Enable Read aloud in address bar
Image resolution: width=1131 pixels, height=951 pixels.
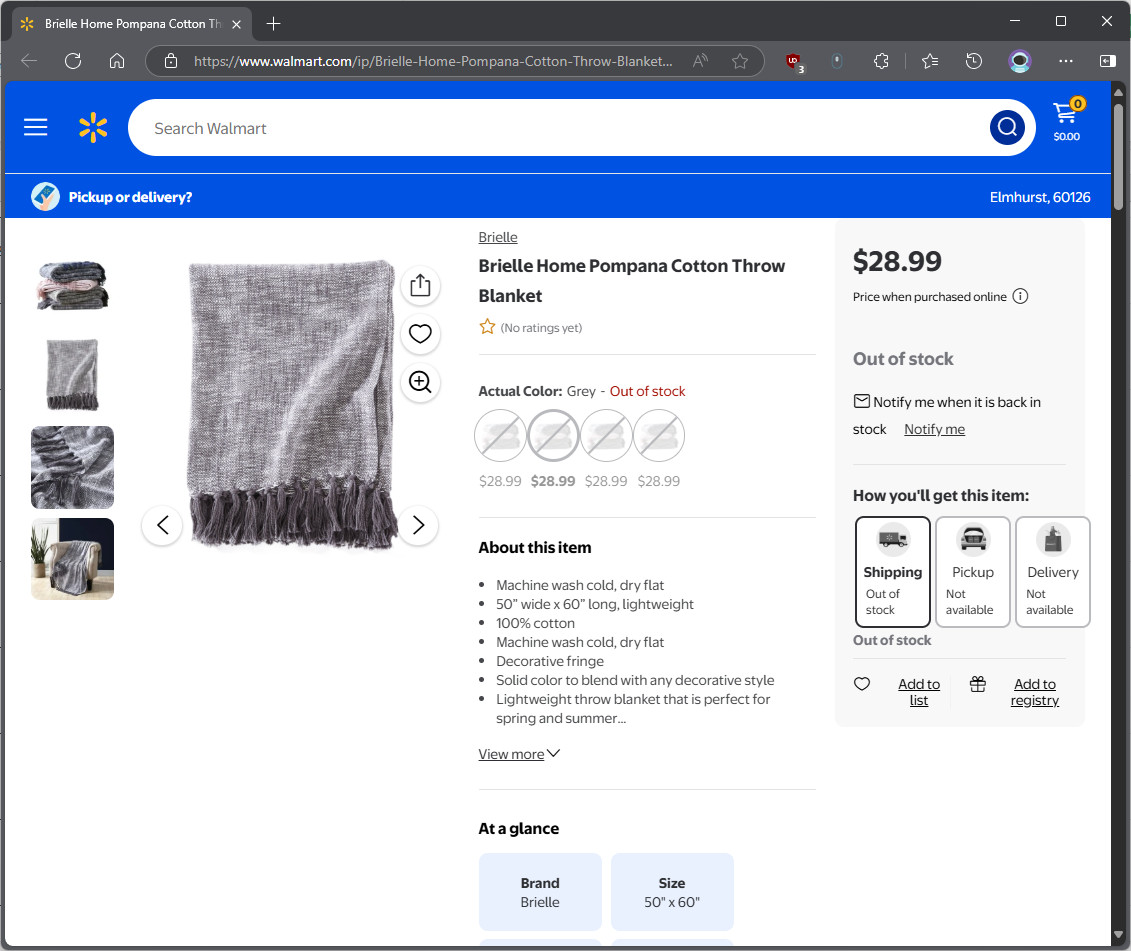(700, 61)
